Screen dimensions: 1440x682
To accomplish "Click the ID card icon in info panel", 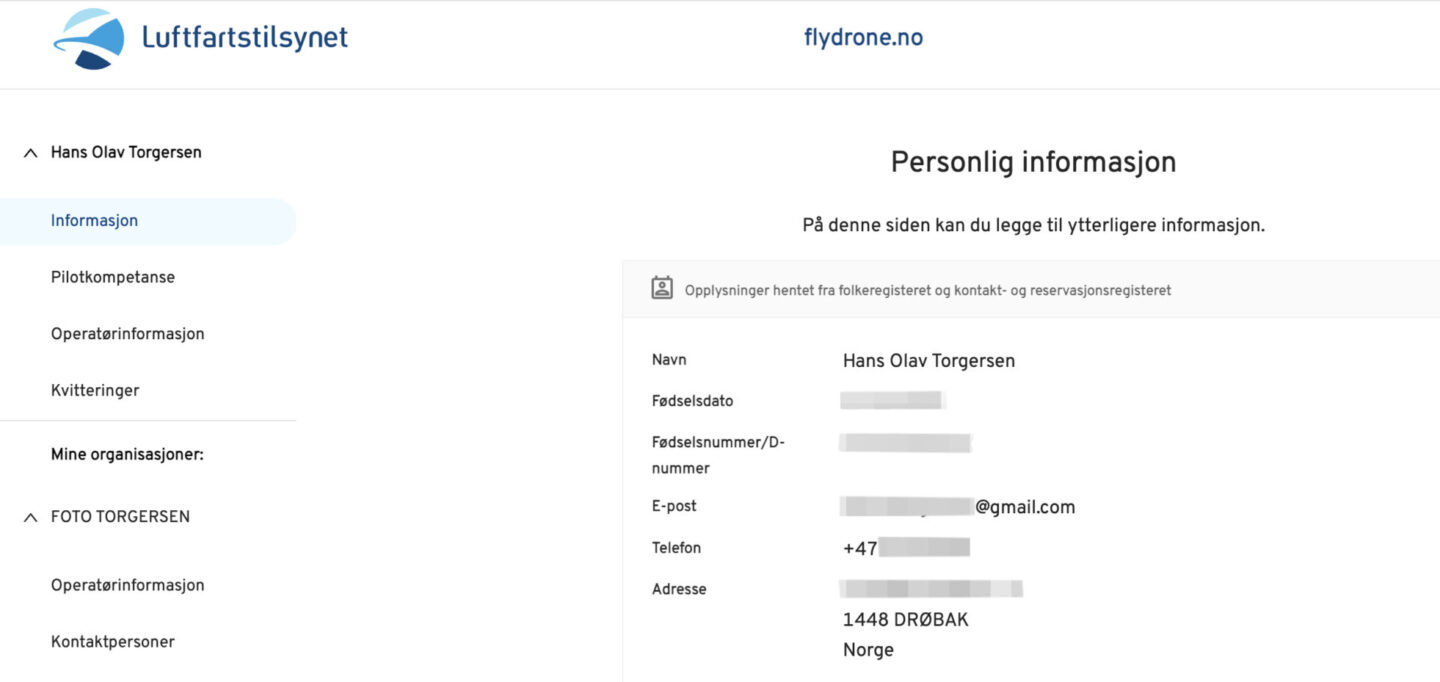I will [662, 289].
